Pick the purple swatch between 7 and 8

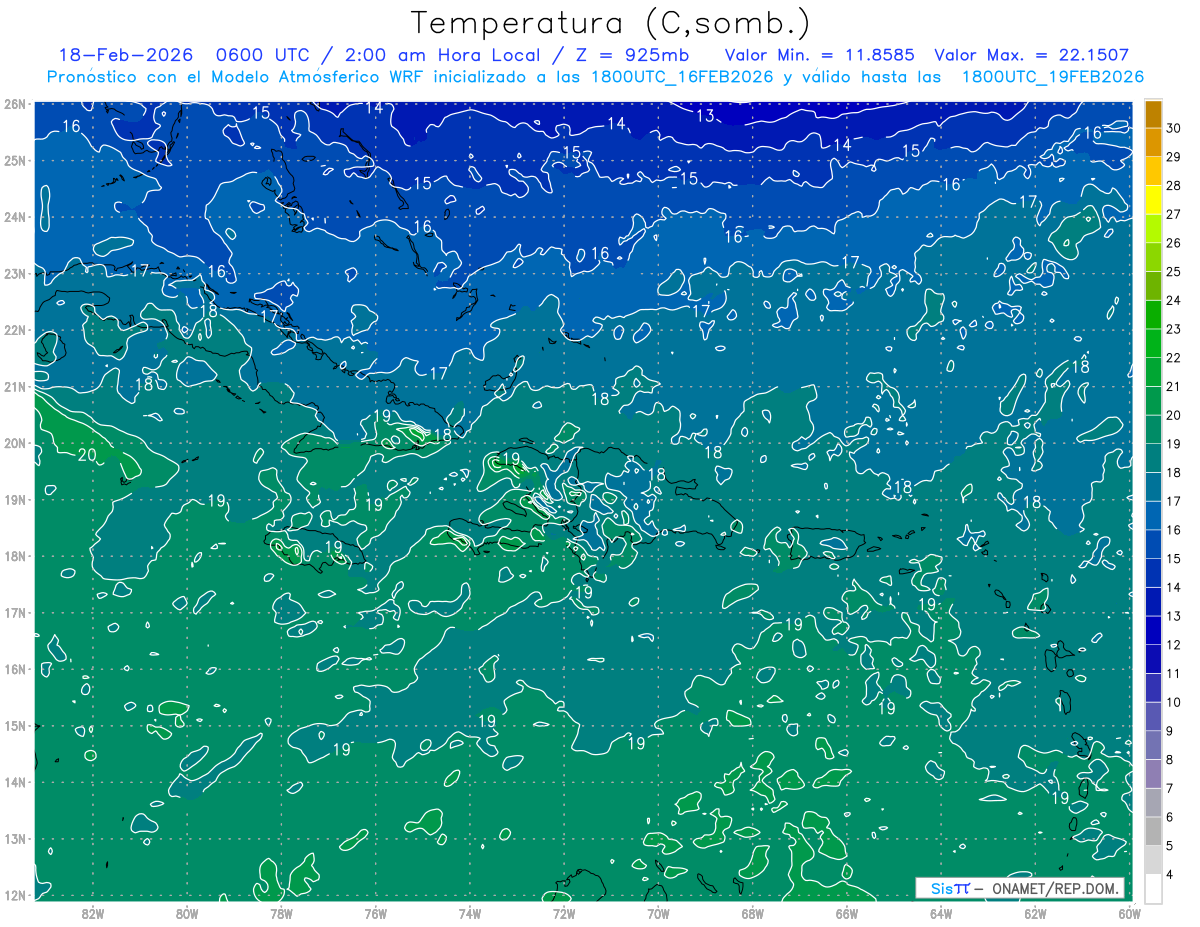(x=1153, y=774)
